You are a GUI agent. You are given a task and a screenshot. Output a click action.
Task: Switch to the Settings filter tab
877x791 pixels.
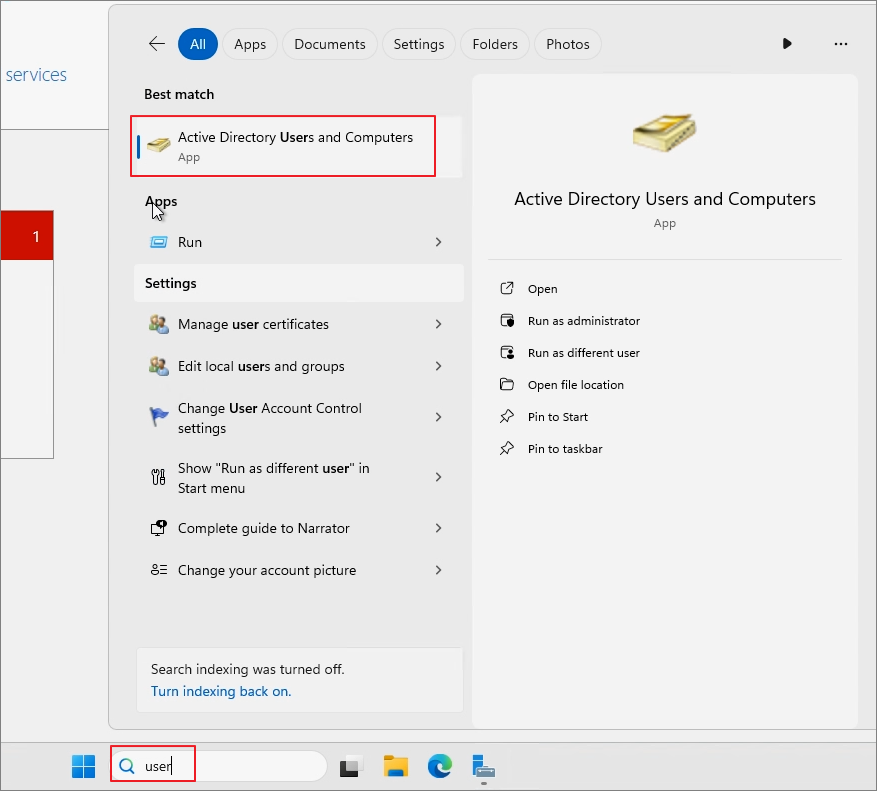(x=418, y=44)
